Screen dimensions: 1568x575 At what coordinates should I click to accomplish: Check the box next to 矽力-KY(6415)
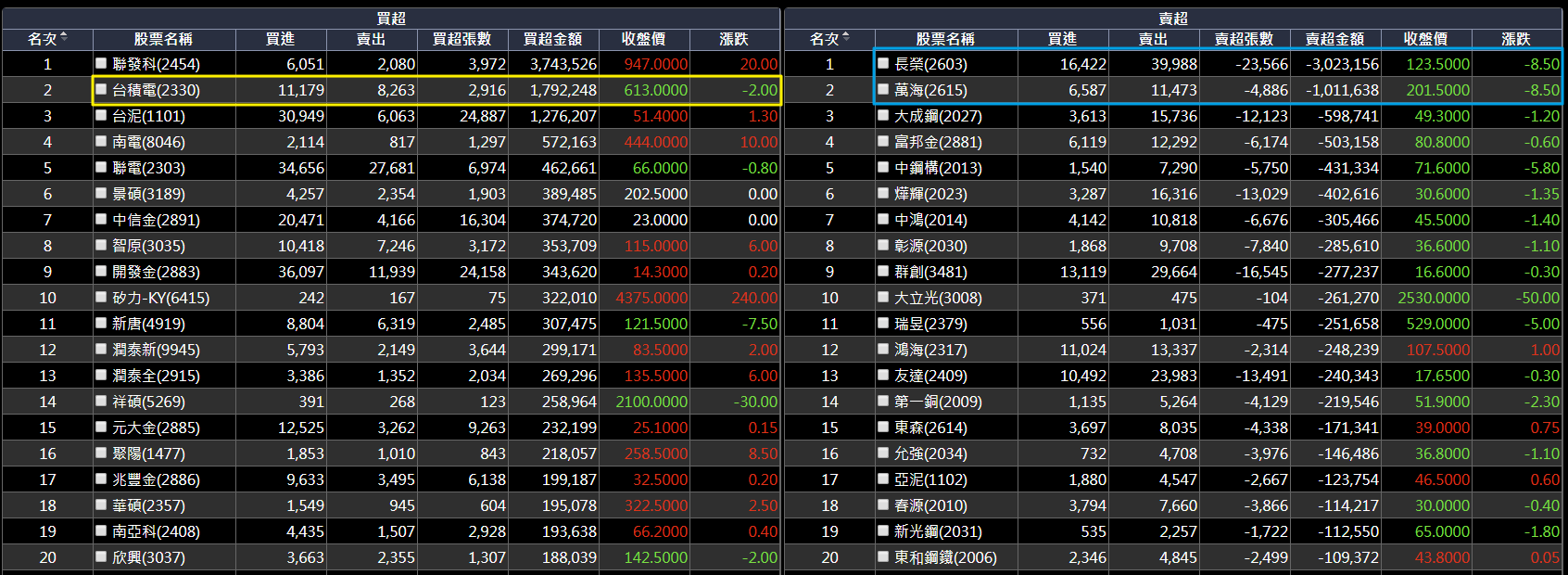click(101, 297)
